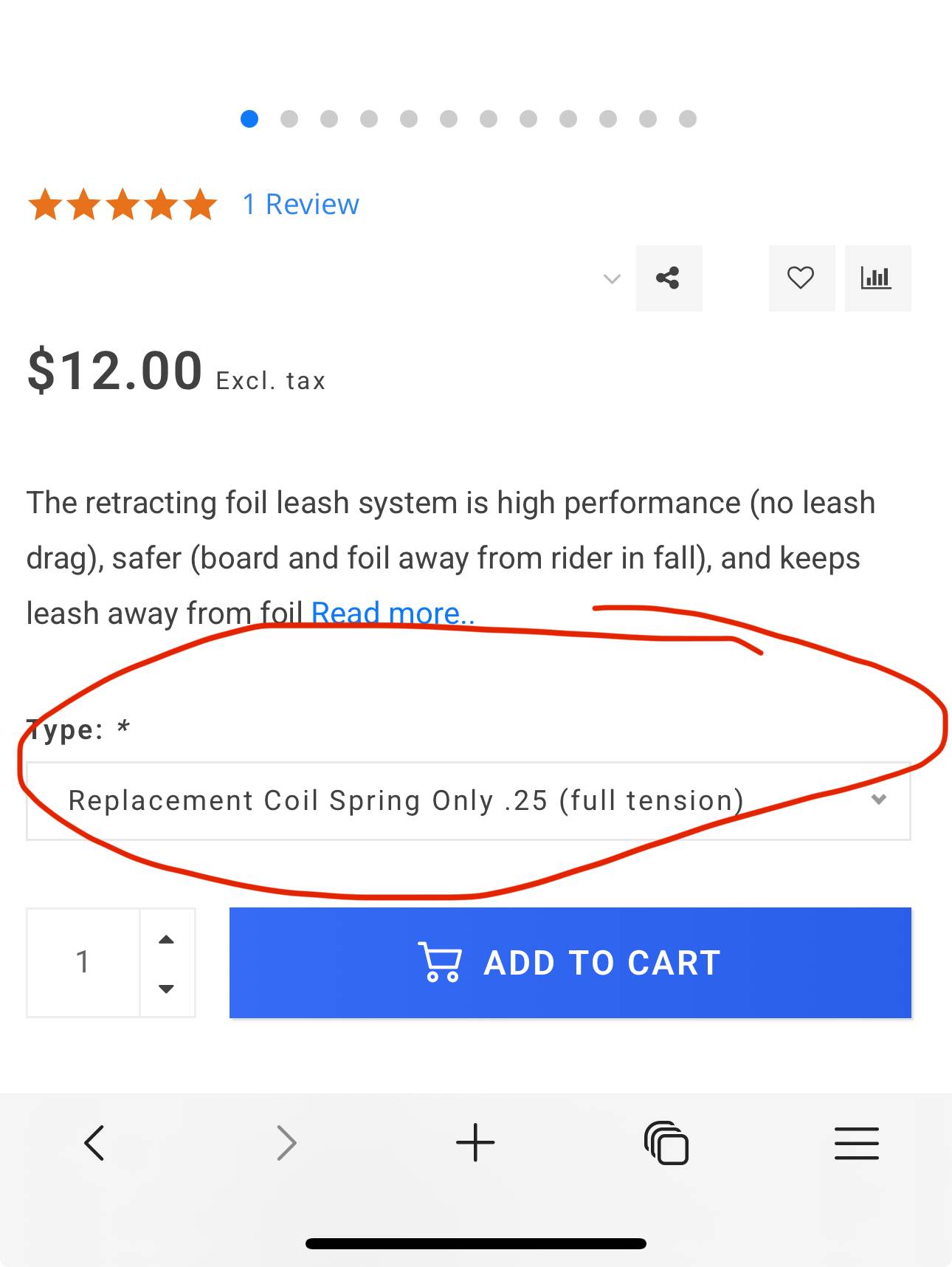Tap the browser forward arrow
Image resolution: width=952 pixels, height=1267 pixels.
click(x=286, y=1143)
